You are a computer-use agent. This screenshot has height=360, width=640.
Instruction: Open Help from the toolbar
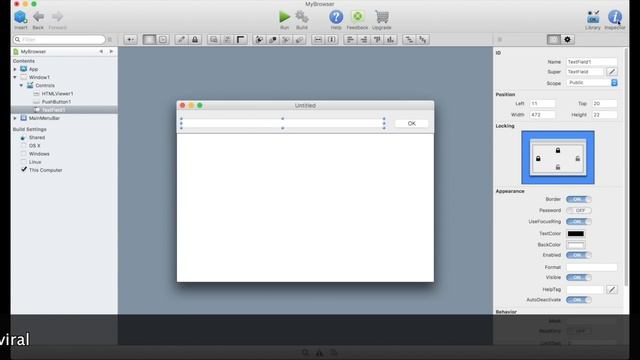pos(336,17)
